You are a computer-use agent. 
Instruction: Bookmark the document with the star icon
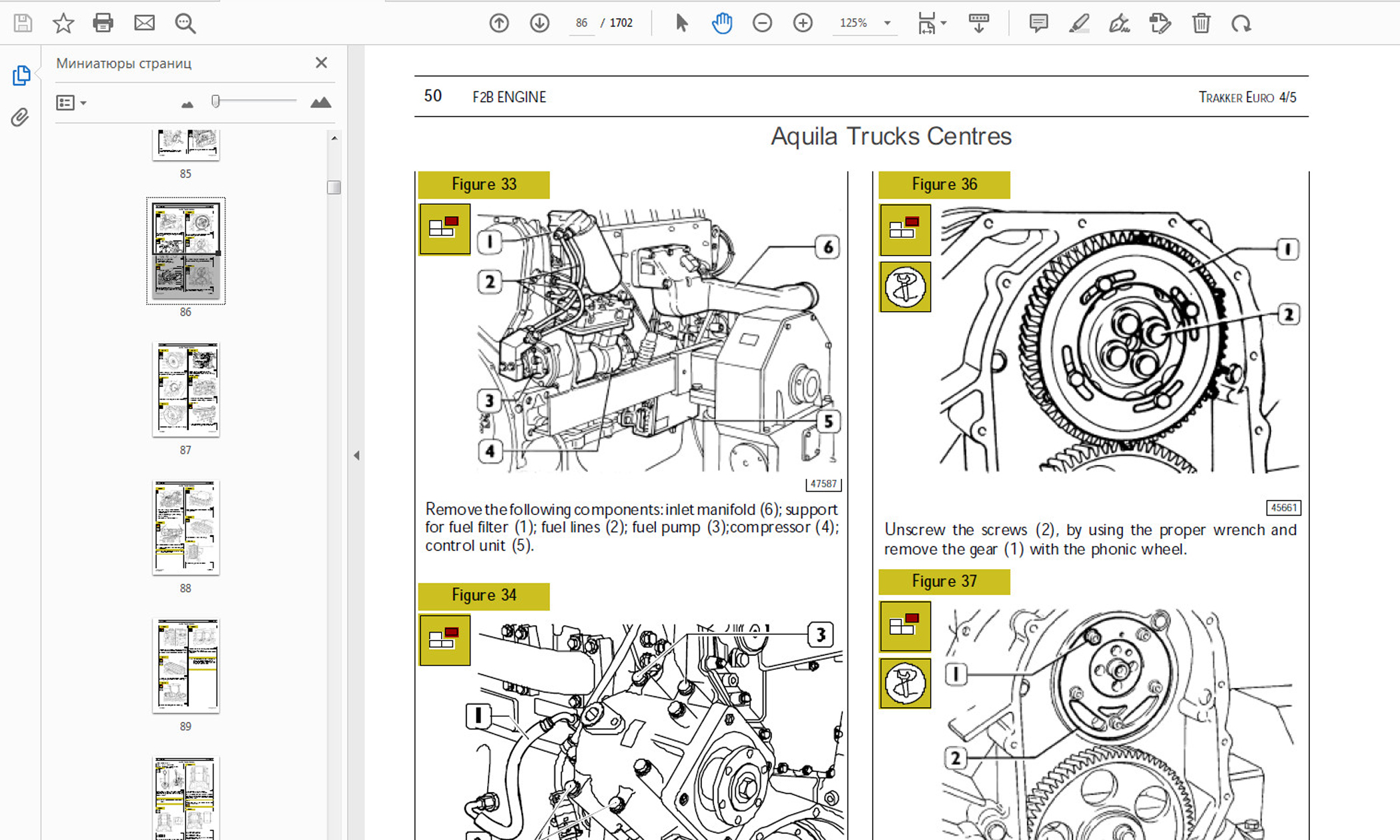pyautogui.click(x=63, y=23)
